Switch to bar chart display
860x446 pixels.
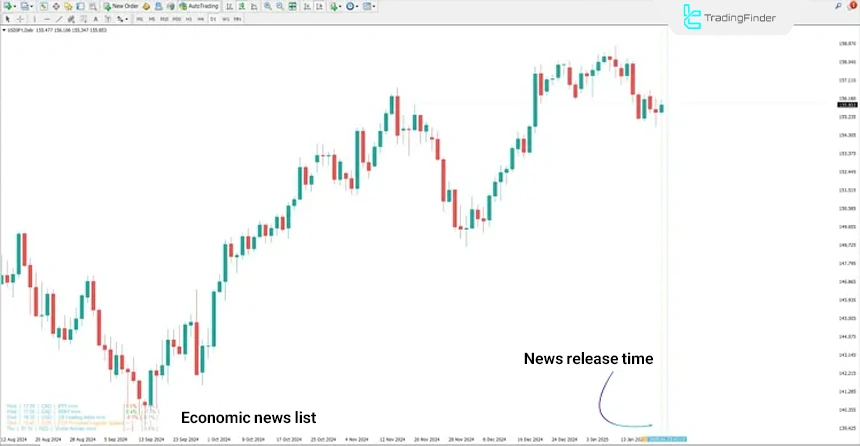coord(229,7)
